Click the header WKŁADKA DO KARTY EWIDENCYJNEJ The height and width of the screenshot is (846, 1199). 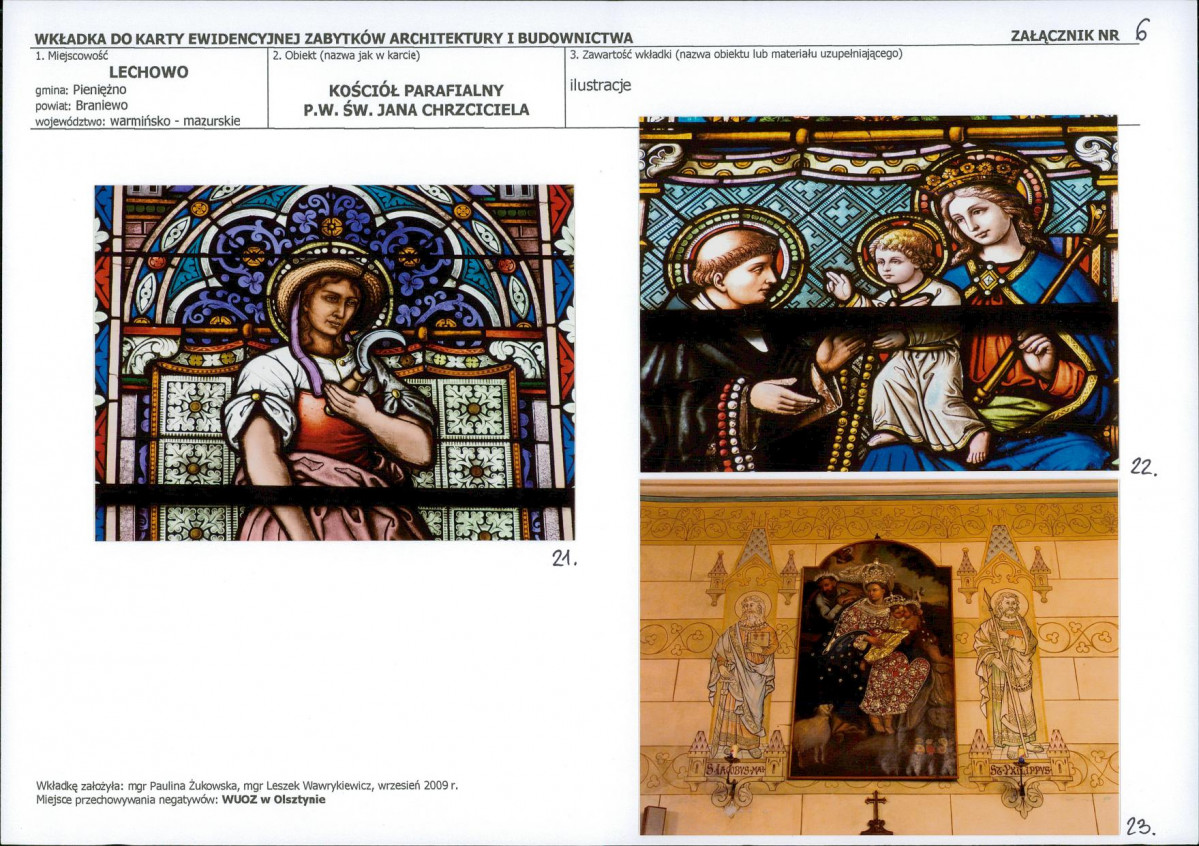(x=334, y=38)
